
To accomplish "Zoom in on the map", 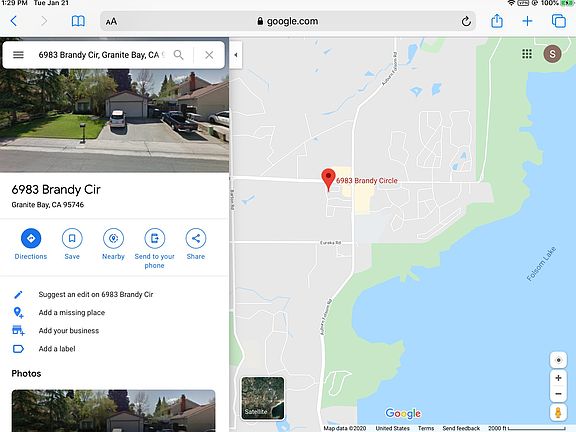I will pyautogui.click(x=558, y=378).
